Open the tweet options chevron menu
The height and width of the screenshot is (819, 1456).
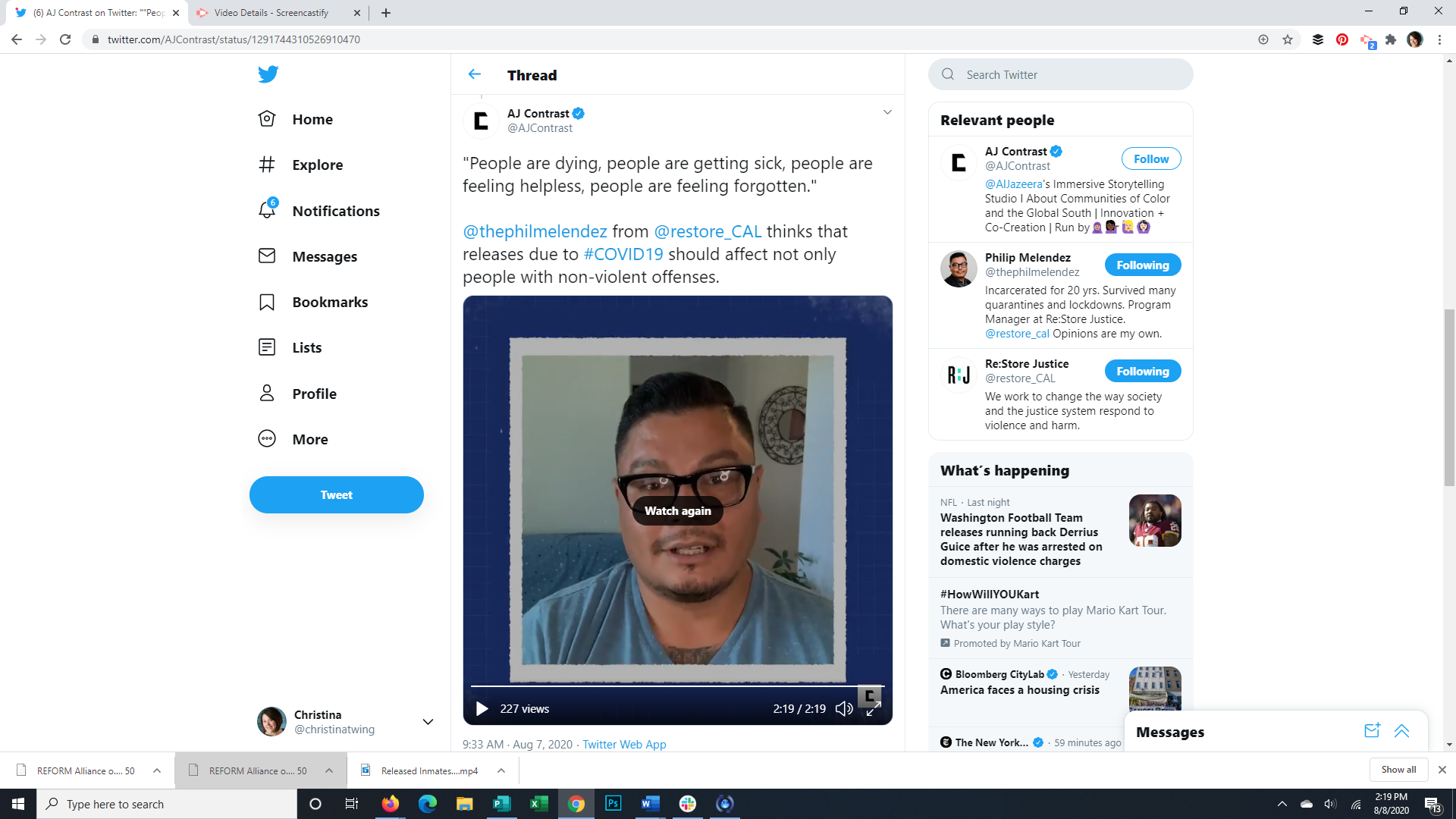click(887, 112)
